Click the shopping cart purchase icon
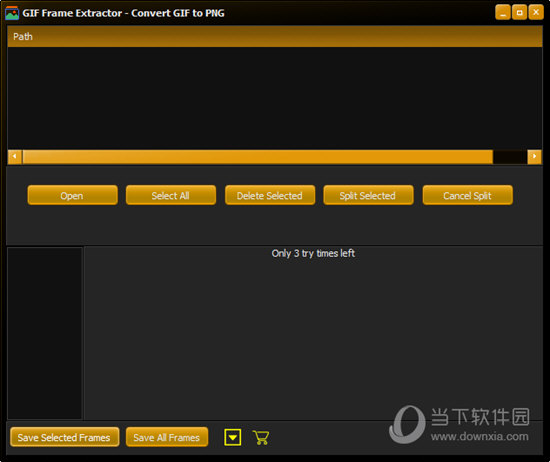 coord(261,437)
